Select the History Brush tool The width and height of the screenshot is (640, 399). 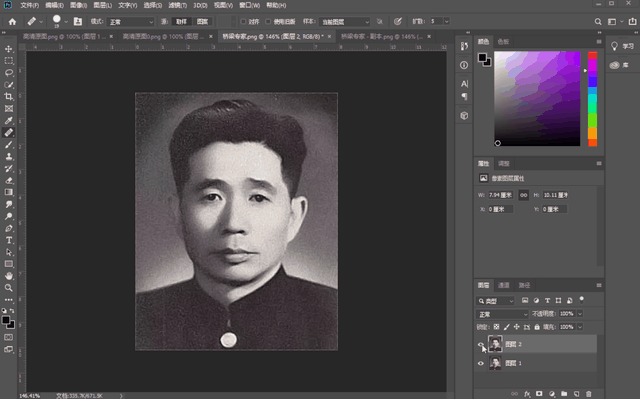pos(9,168)
